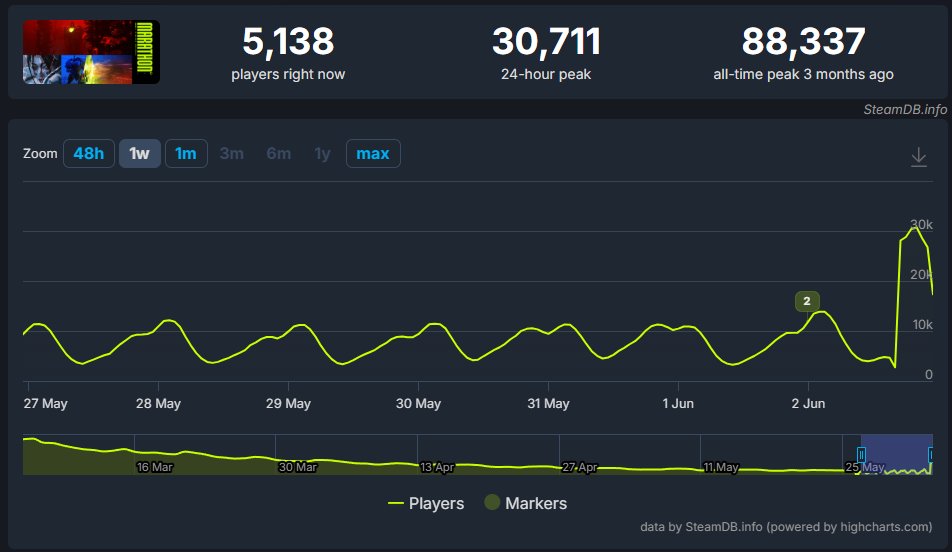Click the 30 May axis label
Viewport: 952px width, 552px height.
point(418,403)
